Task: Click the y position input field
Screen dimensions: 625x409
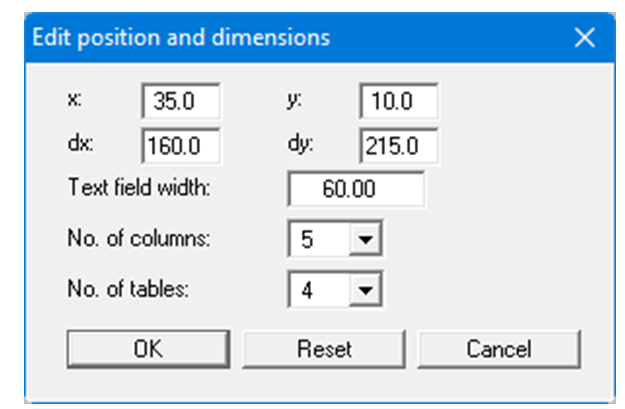Action: pos(397,102)
